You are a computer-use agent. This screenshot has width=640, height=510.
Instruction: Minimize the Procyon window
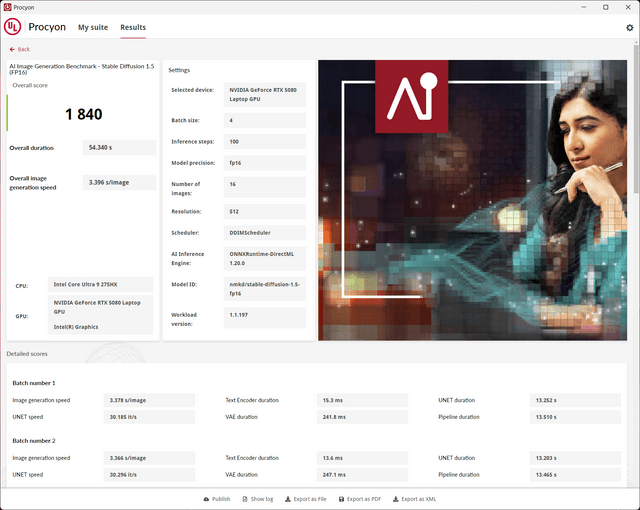point(584,7)
